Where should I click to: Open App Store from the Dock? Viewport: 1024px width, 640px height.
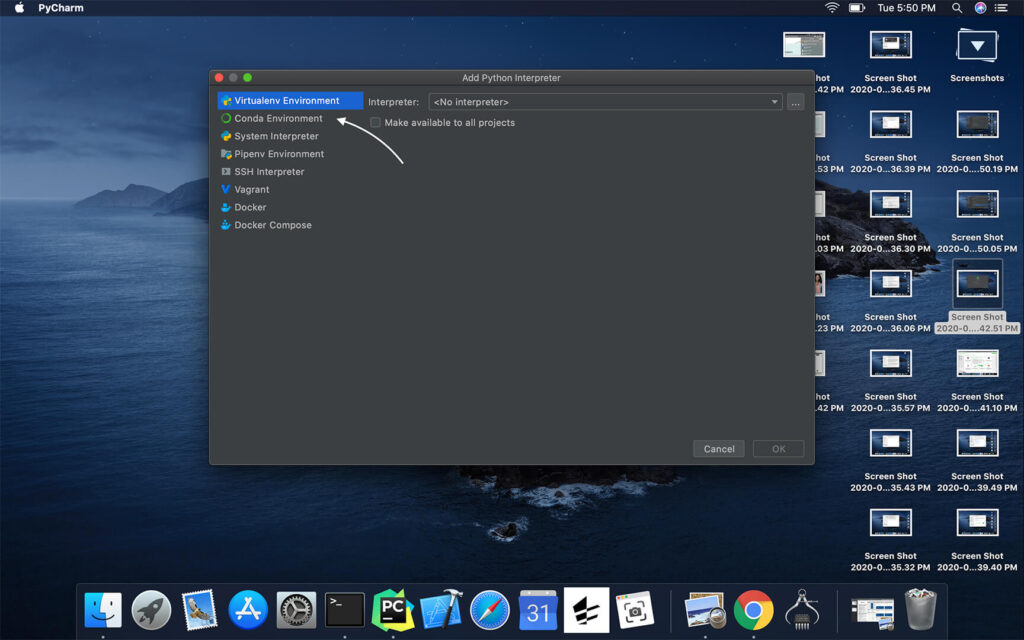[x=248, y=611]
